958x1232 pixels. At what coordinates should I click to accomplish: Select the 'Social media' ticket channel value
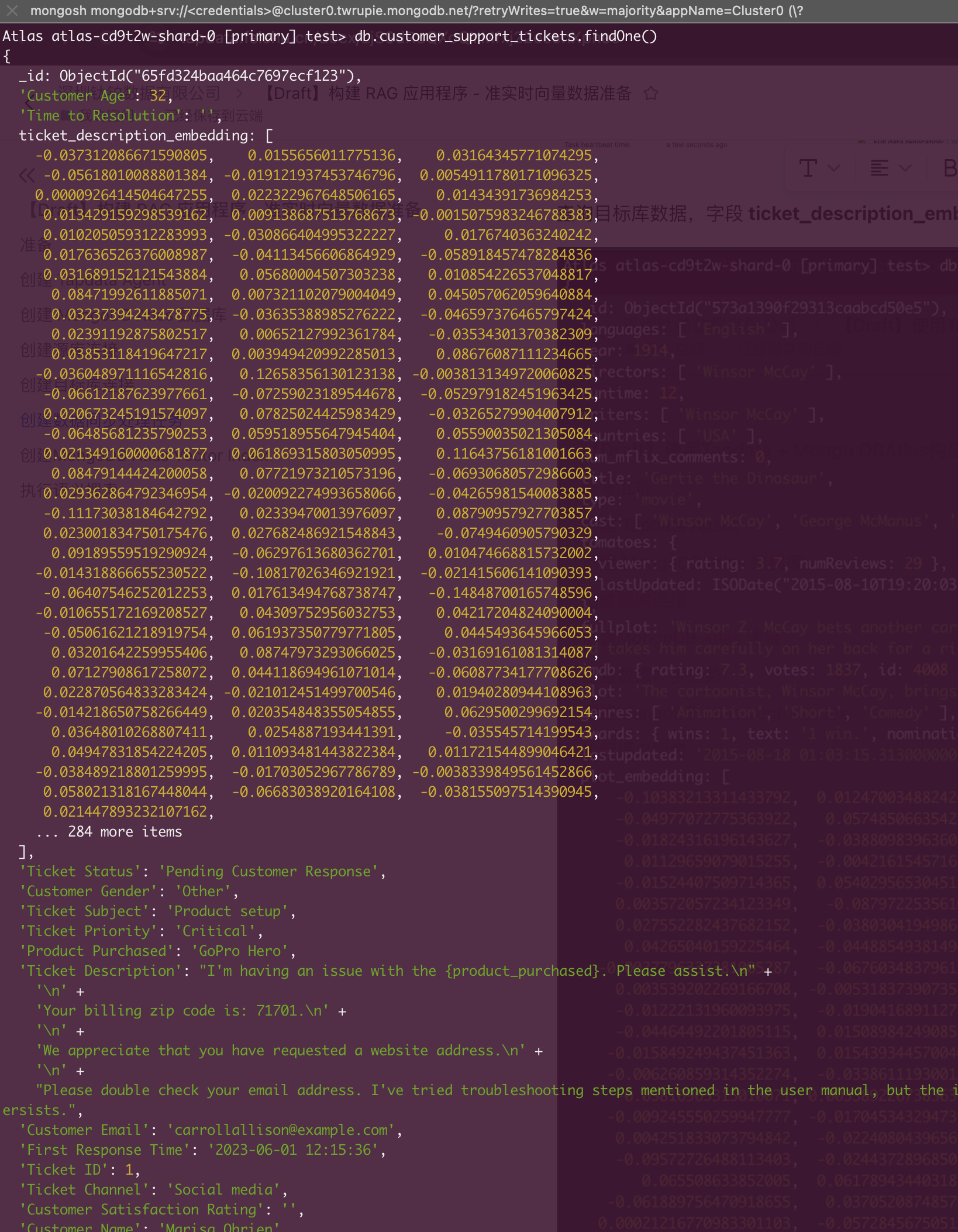click(223, 1190)
